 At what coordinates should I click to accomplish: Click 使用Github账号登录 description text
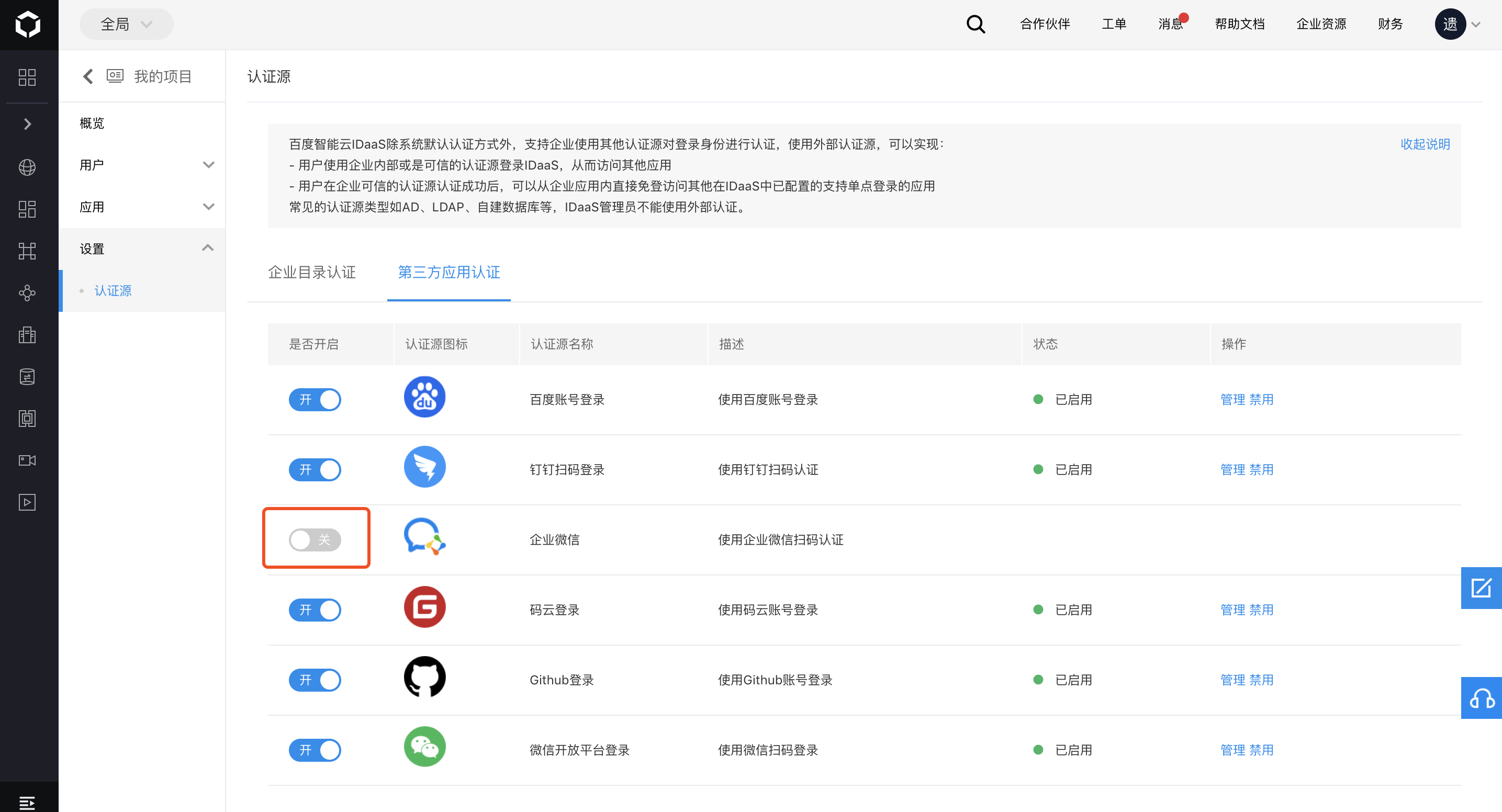point(775,680)
